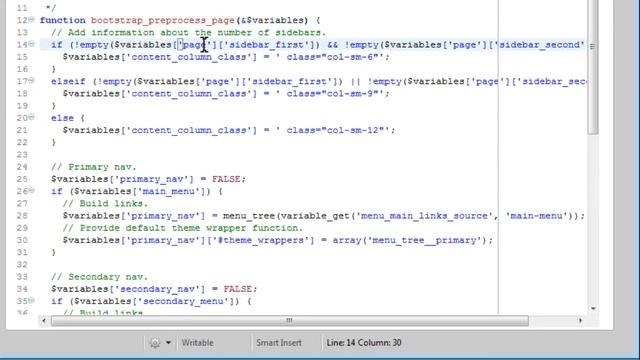Click the function name bootstrap_preprocess_page
640x360 pixels.
[x=162, y=20]
